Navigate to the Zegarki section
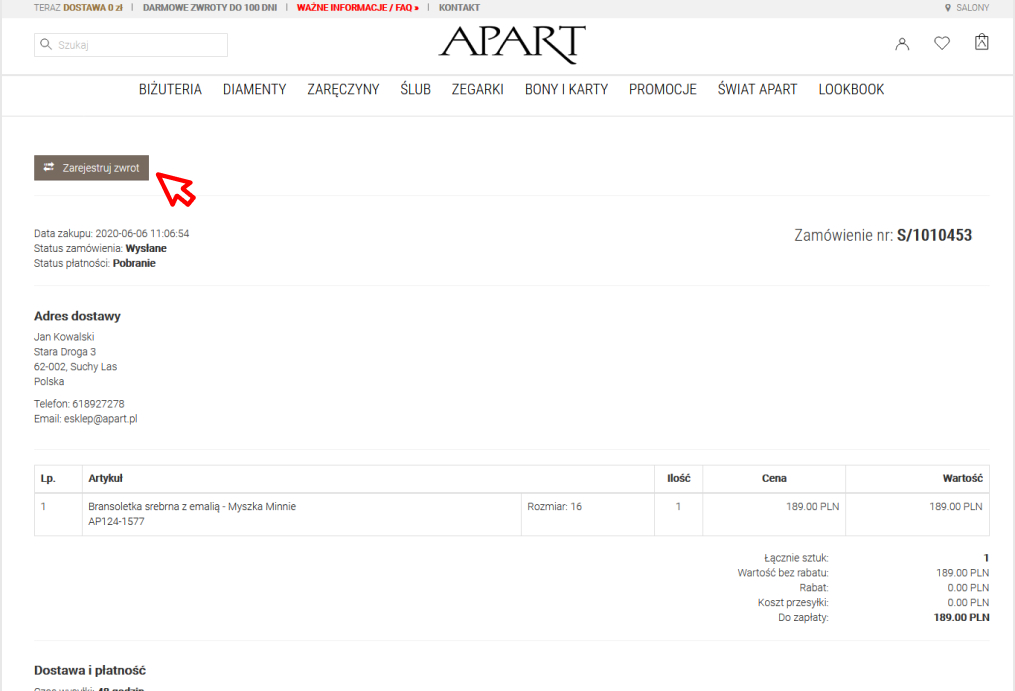 [477, 90]
